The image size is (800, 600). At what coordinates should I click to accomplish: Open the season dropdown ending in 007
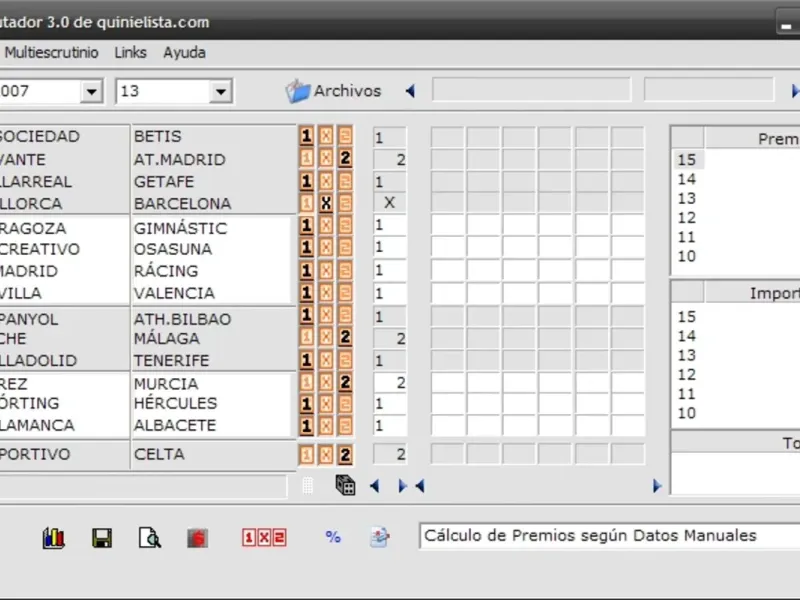pyautogui.click(x=91, y=91)
